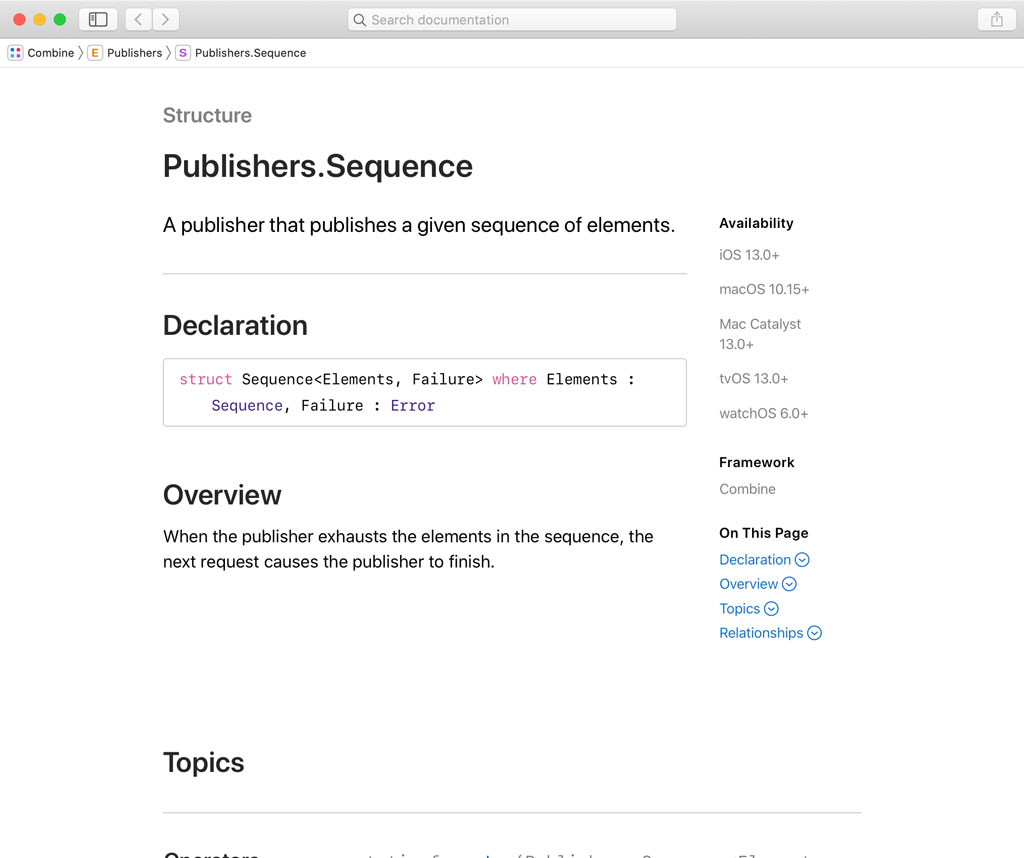Select Publishers in the breadcrumb trail

click(134, 52)
